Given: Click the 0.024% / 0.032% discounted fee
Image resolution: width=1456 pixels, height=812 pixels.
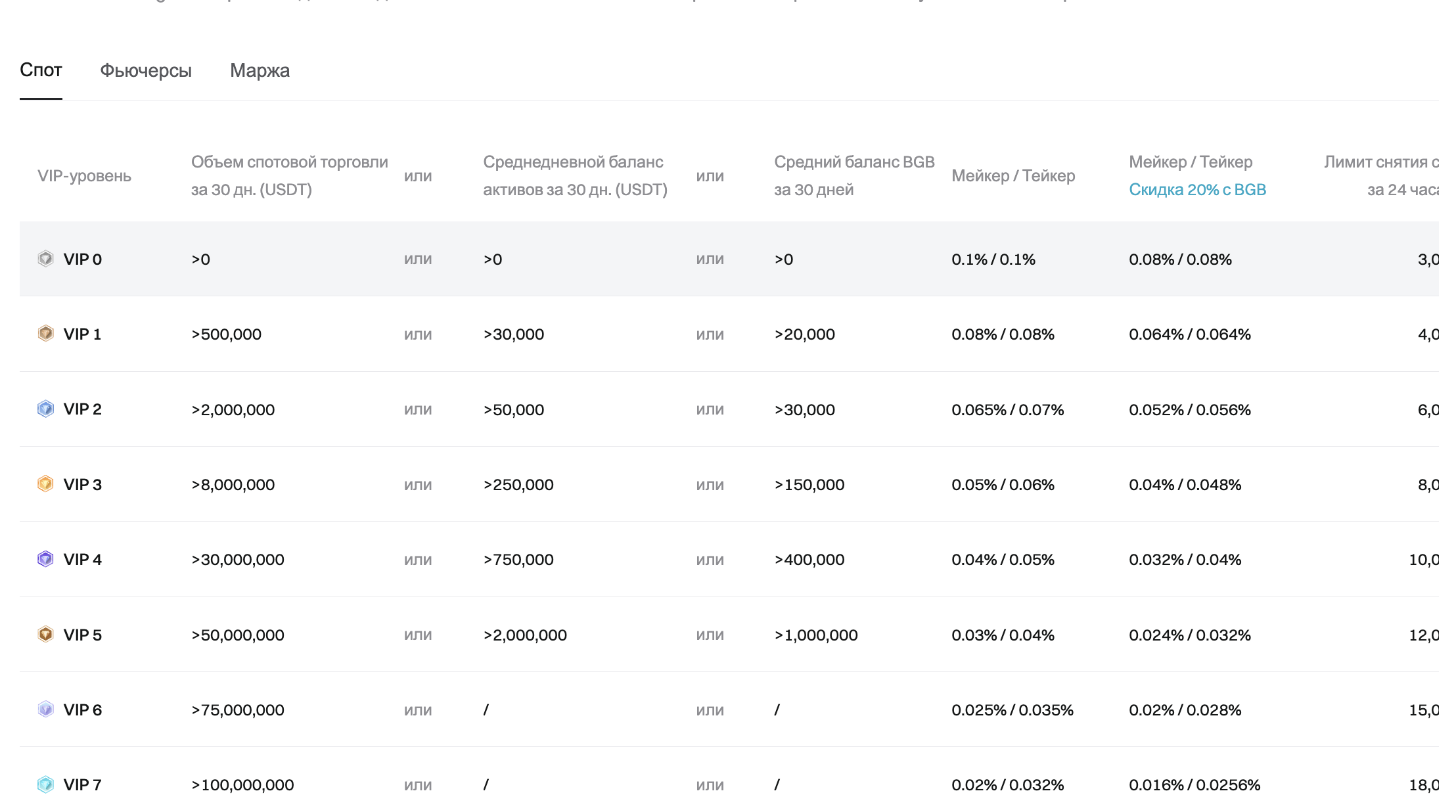Looking at the screenshot, I should tap(1190, 635).
